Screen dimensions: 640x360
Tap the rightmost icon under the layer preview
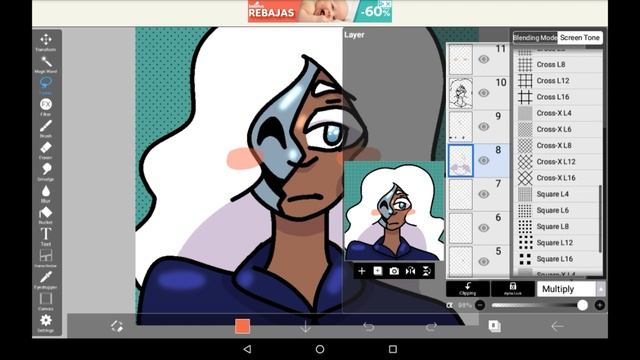pyautogui.click(x=427, y=271)
